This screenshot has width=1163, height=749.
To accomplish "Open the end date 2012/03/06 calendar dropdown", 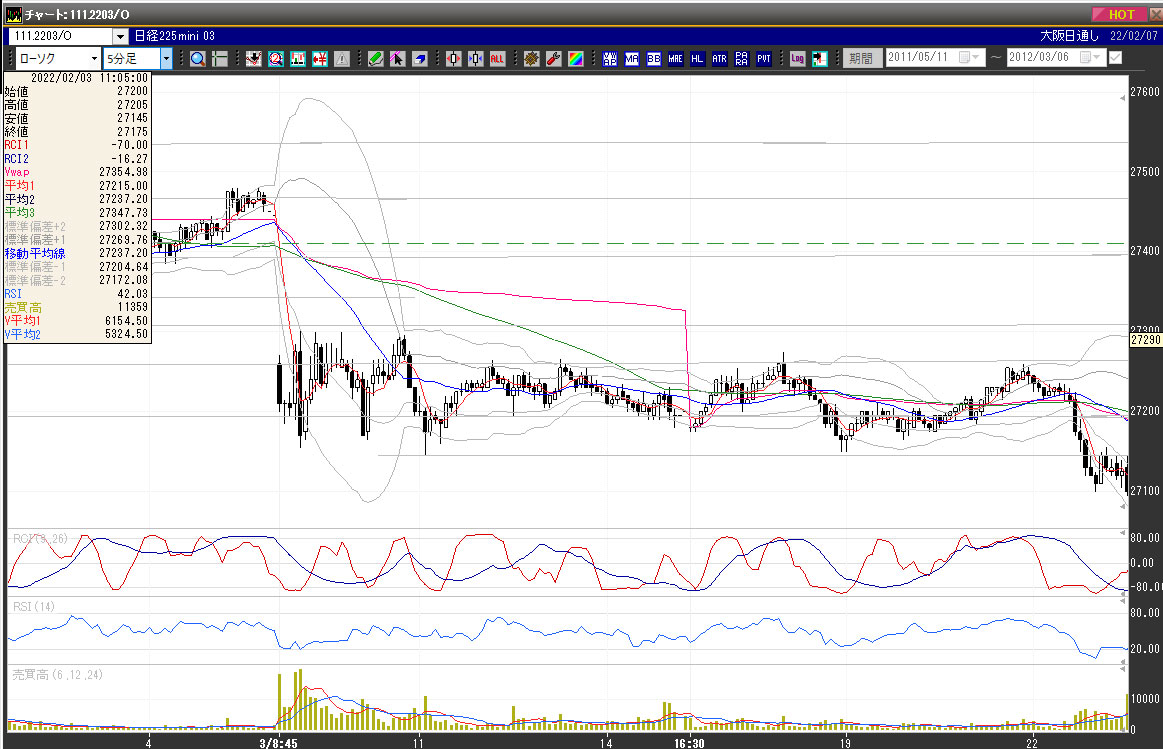I will click(x=1090, y=58).
